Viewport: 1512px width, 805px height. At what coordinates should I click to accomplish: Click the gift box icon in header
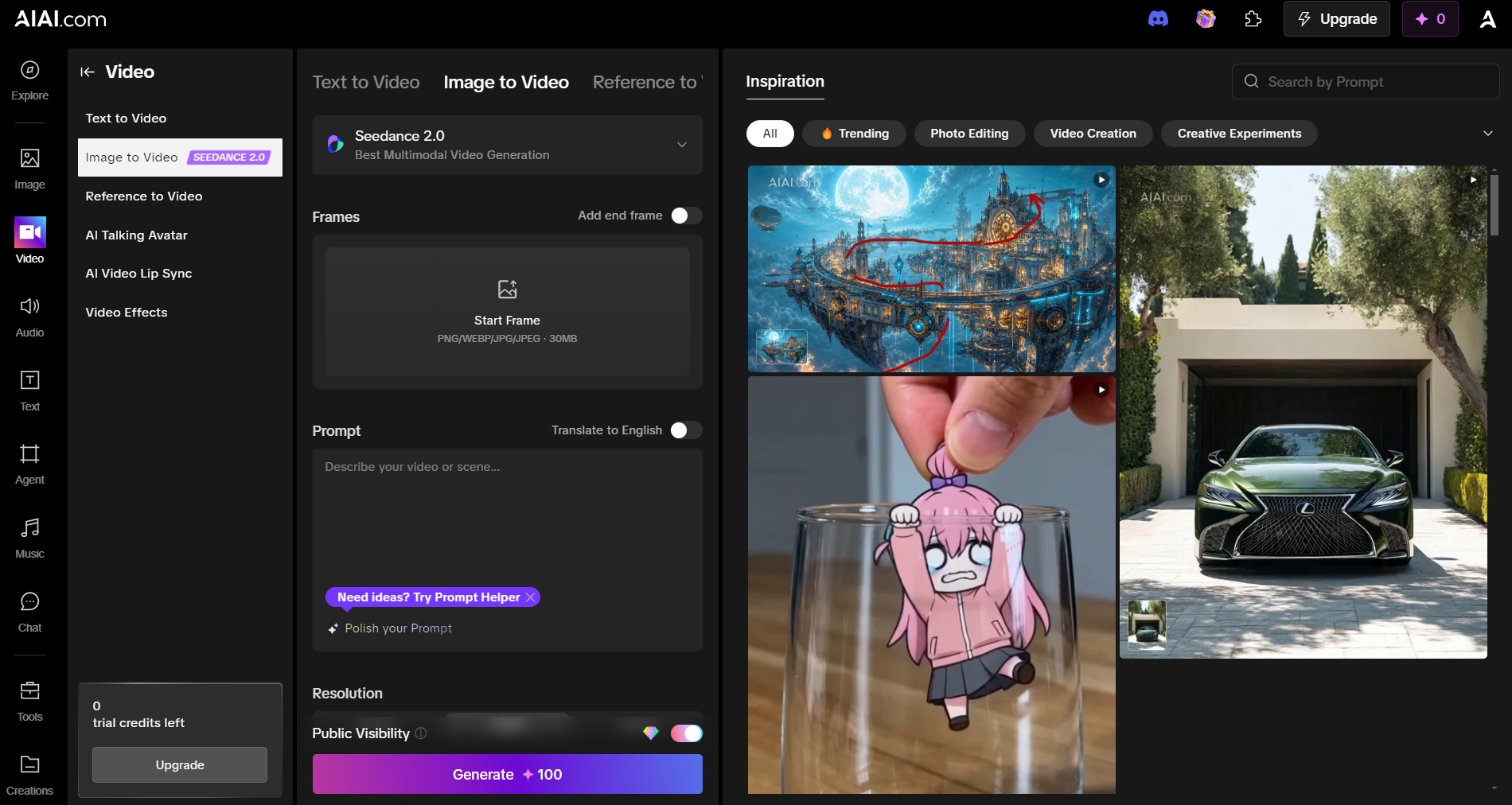[x=1206, y=19]
